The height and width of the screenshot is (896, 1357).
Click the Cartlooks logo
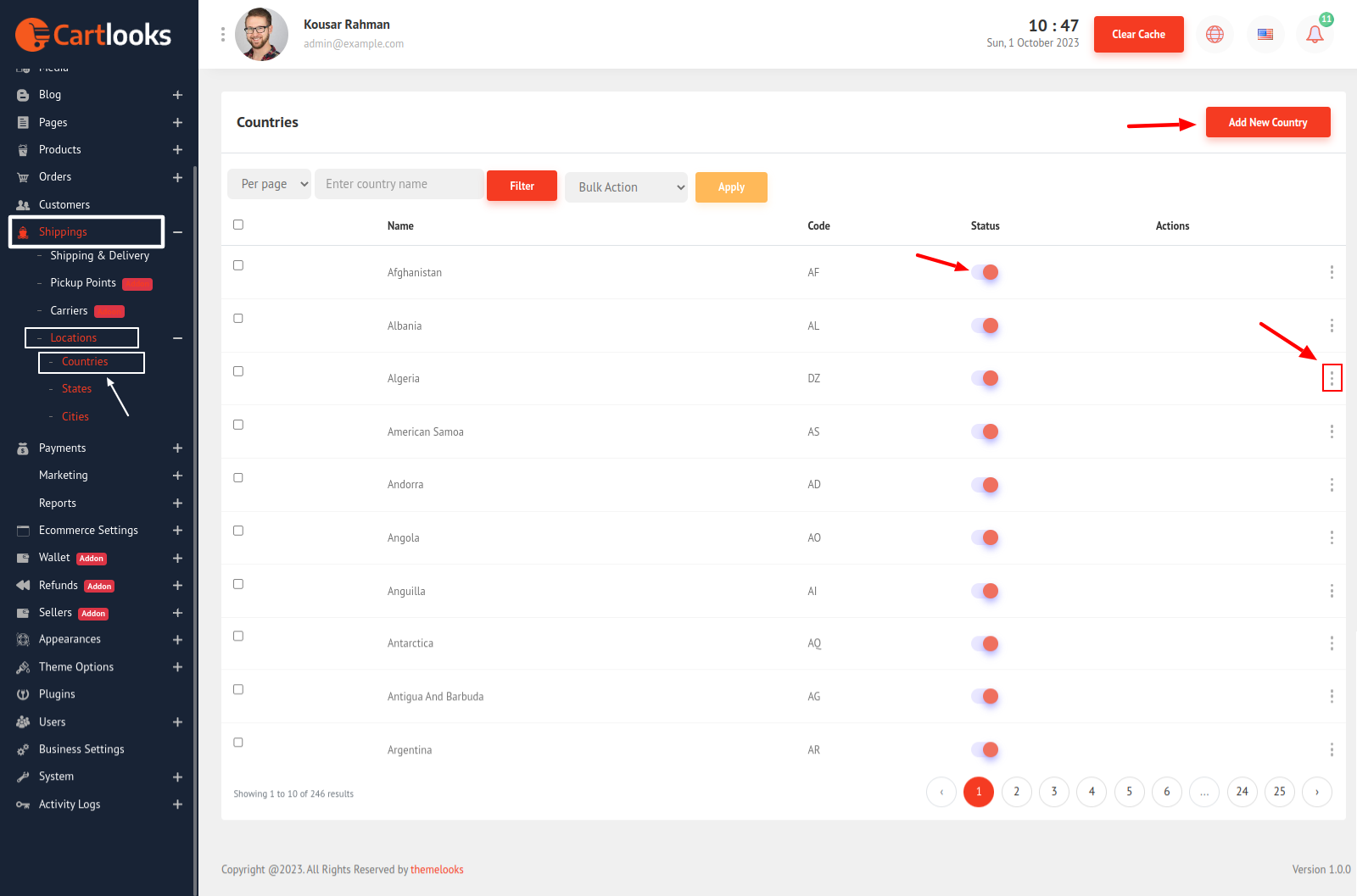tap(93, 35)
